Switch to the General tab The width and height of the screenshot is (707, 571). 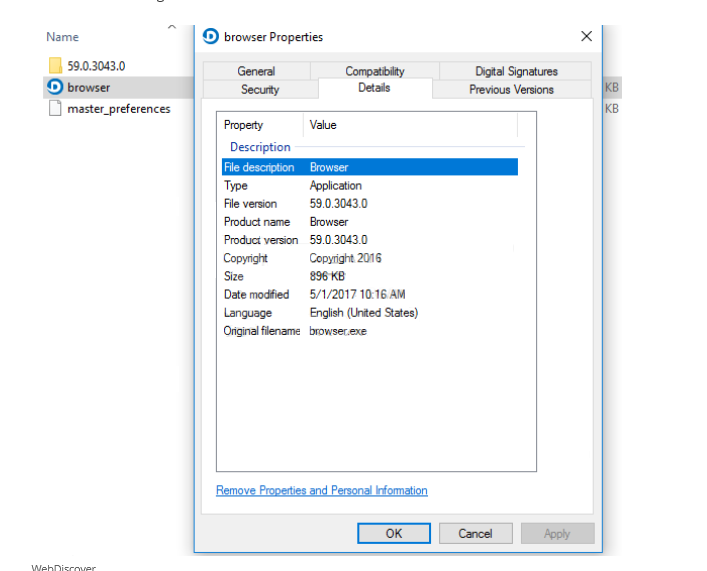tap(257, 71)
